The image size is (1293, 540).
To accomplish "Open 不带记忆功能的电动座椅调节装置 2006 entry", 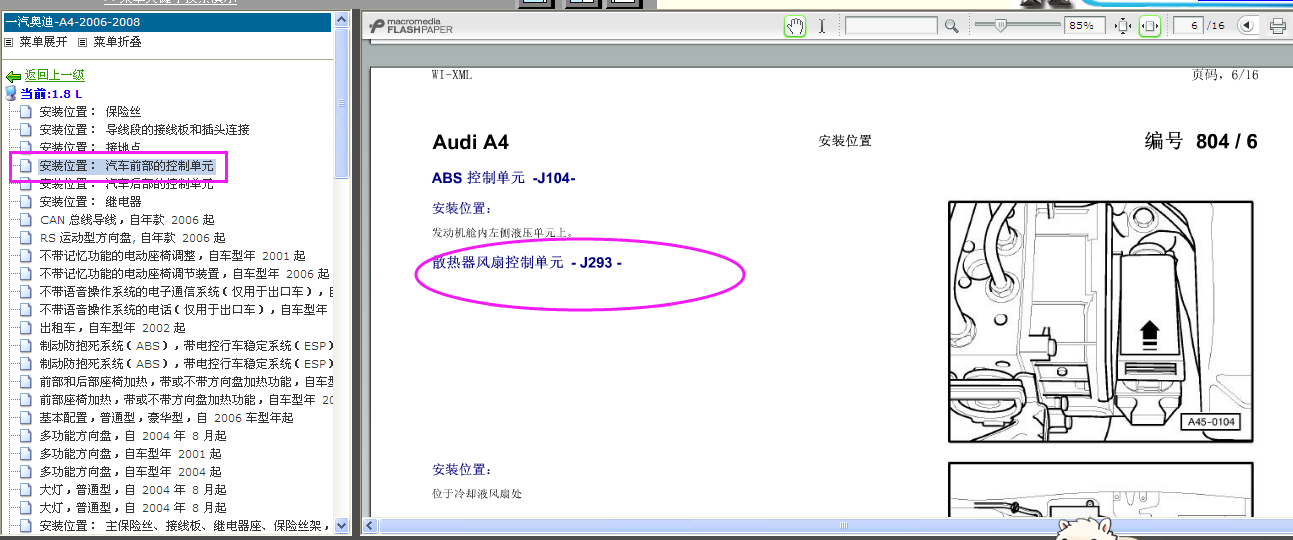I will (x=185, y=273).
